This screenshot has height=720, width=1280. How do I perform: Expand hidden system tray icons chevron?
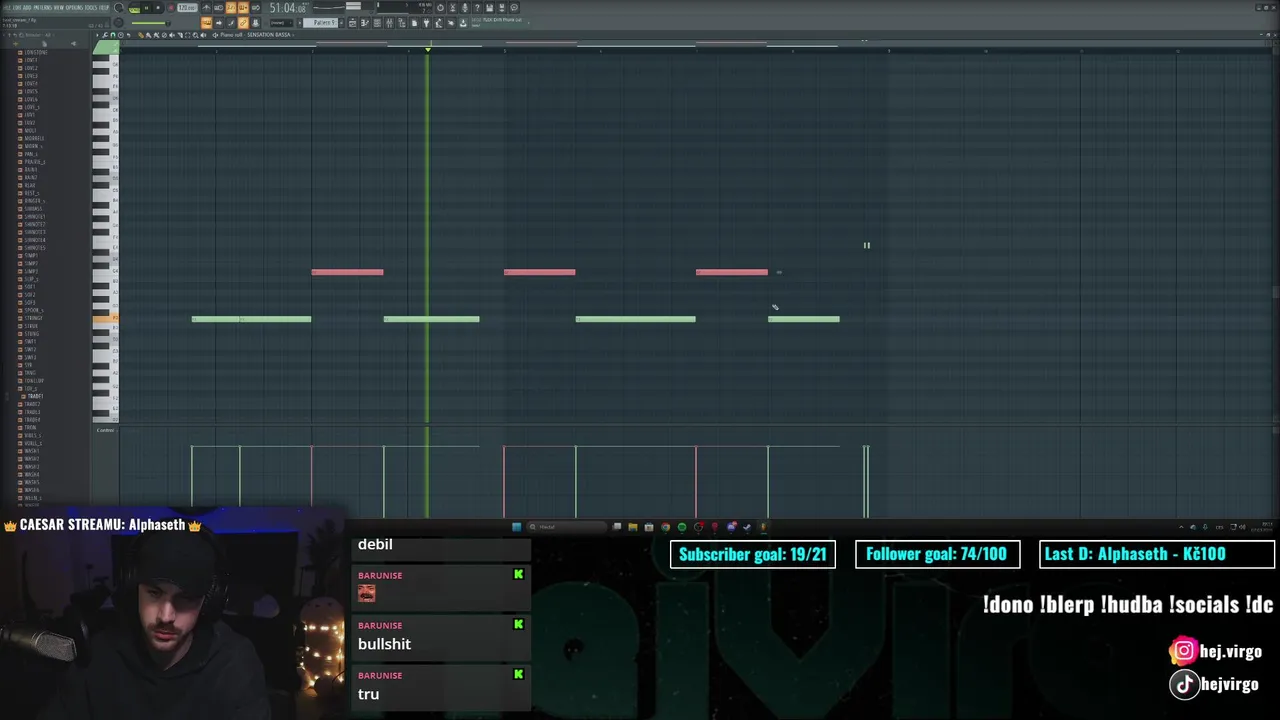click(x=1181, y=526)
